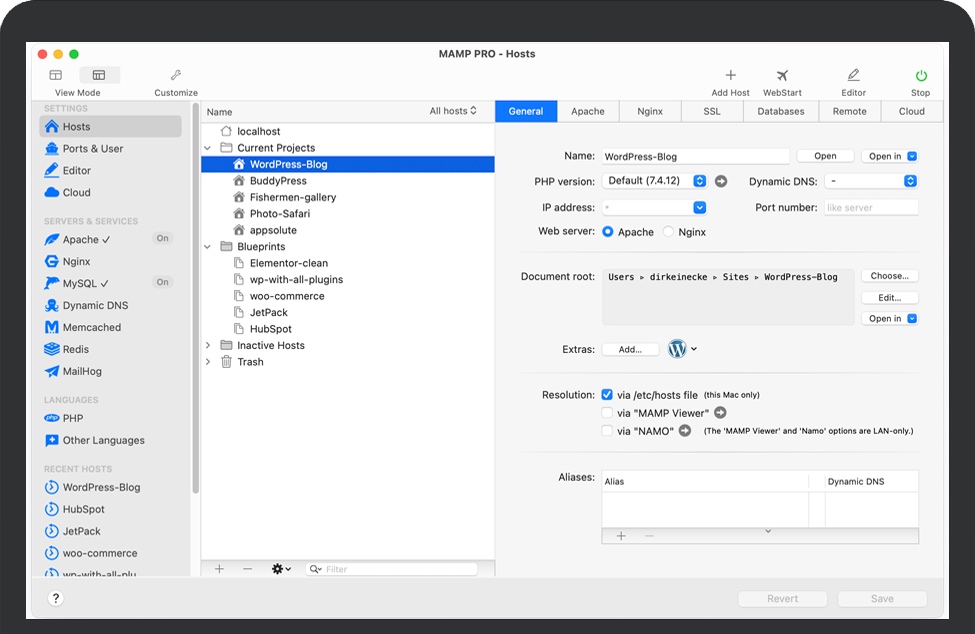
Task: Open Memcached in the sidebar
Action: coord(91,327)
